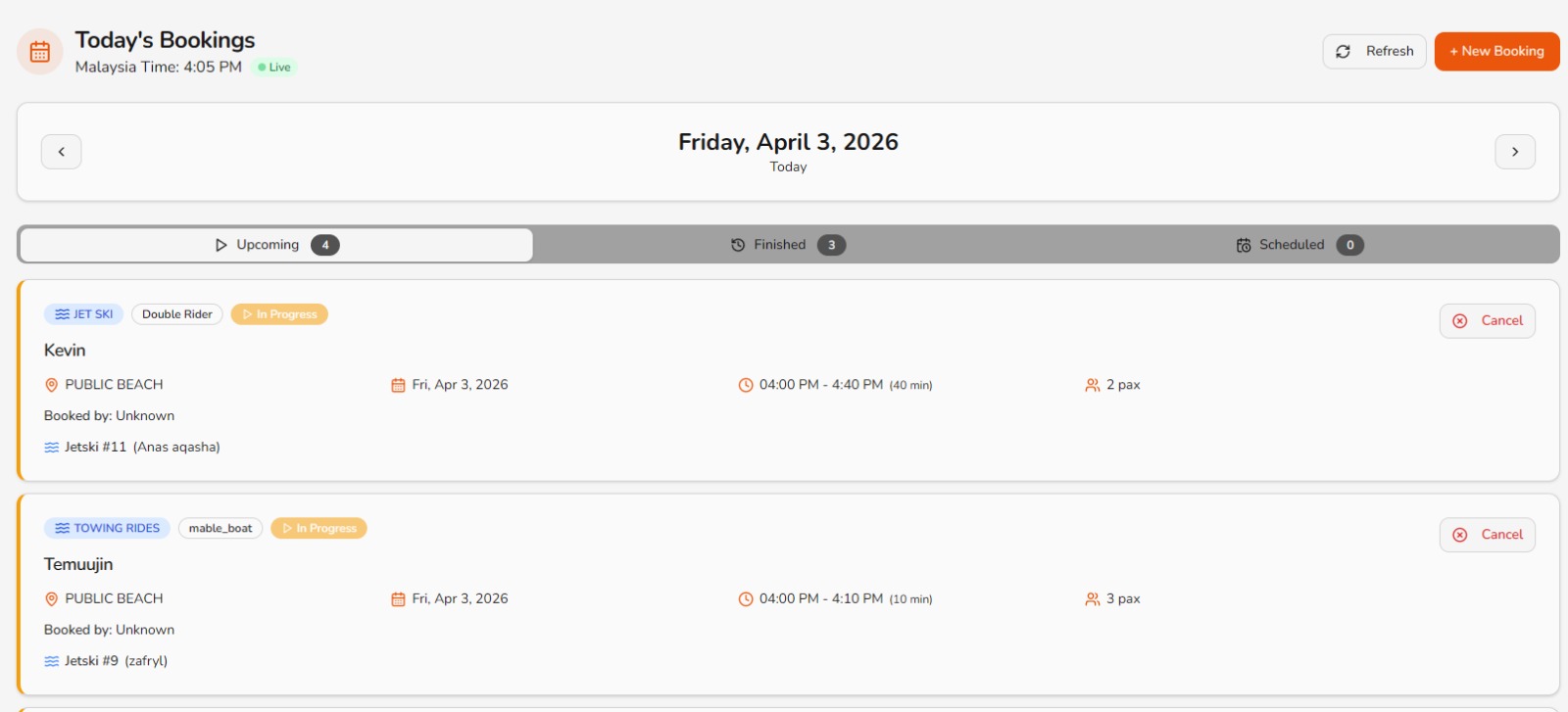Click the Live status indicator
This screenshot has height=712, width=1568.
click(275, 68)
